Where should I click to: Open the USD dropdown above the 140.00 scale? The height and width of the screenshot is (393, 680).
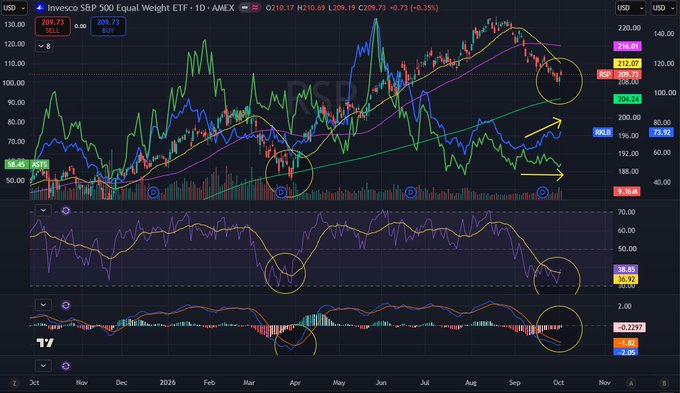(x=663, y=8)
